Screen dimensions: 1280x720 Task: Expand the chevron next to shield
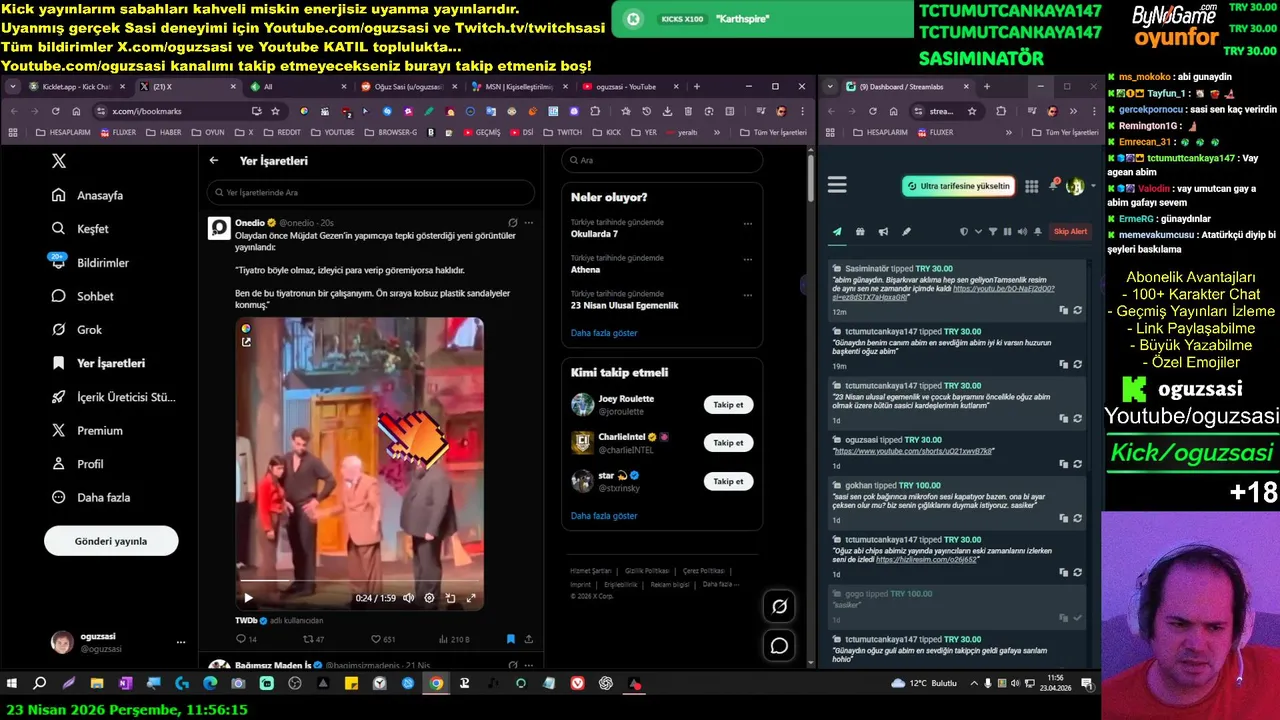coord(978,232)
